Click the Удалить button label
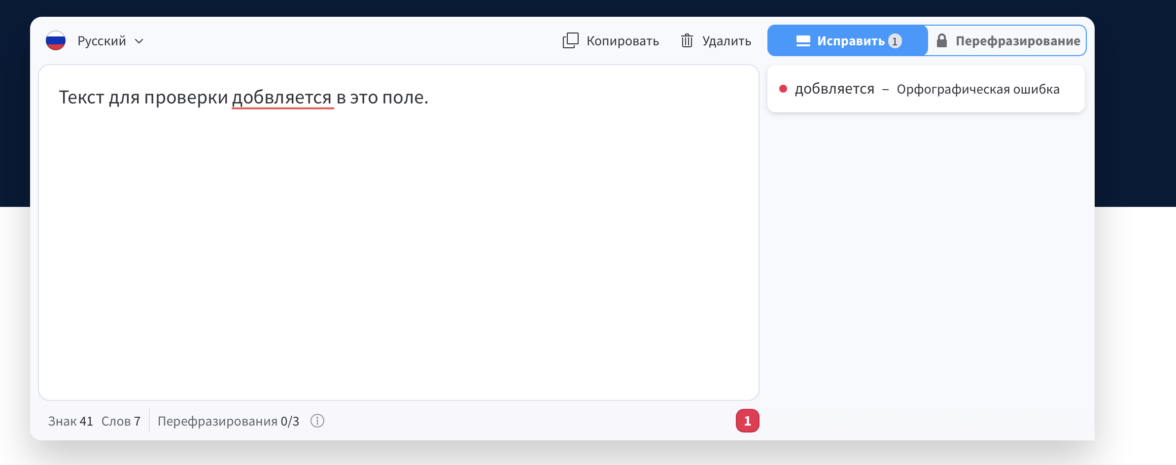Viewport: 1176px width, 465px height. (x=727, y=41)
